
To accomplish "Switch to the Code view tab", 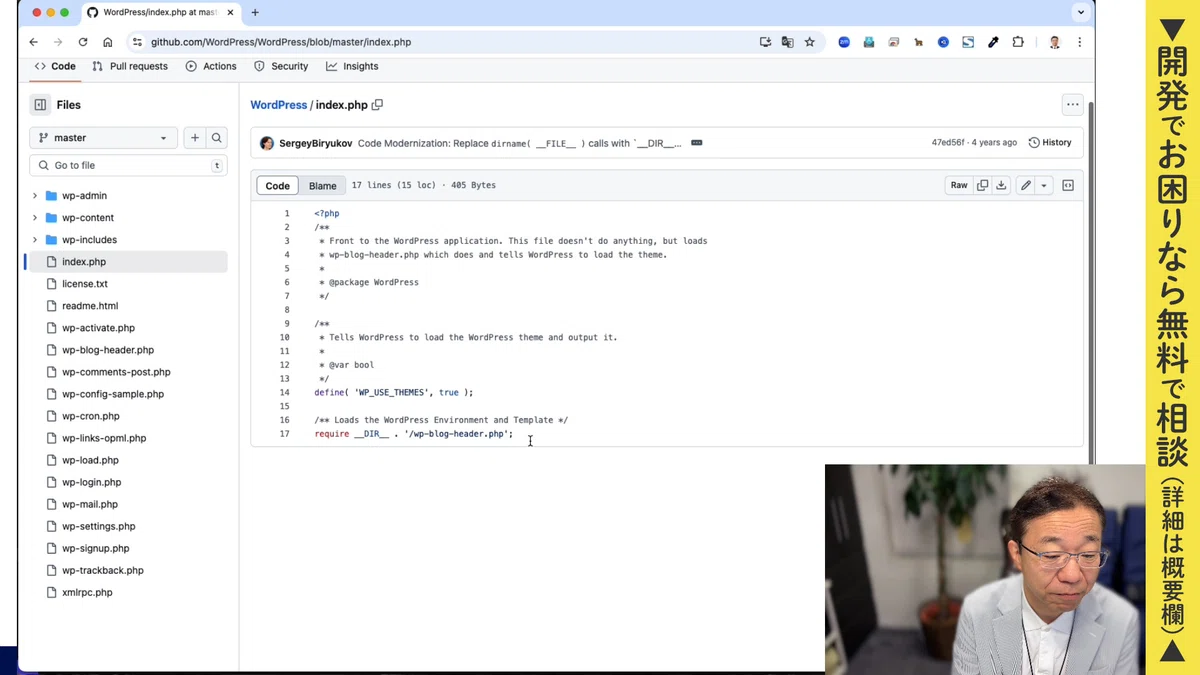I will tap(277, 185).
